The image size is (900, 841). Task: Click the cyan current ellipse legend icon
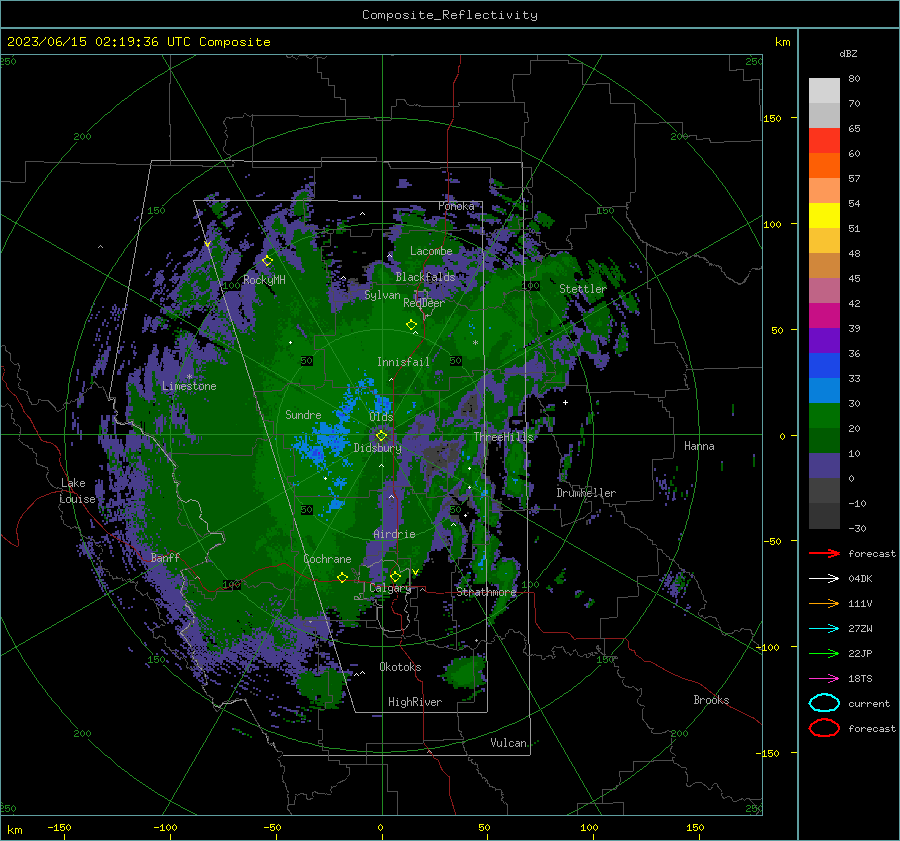point(824,703)
